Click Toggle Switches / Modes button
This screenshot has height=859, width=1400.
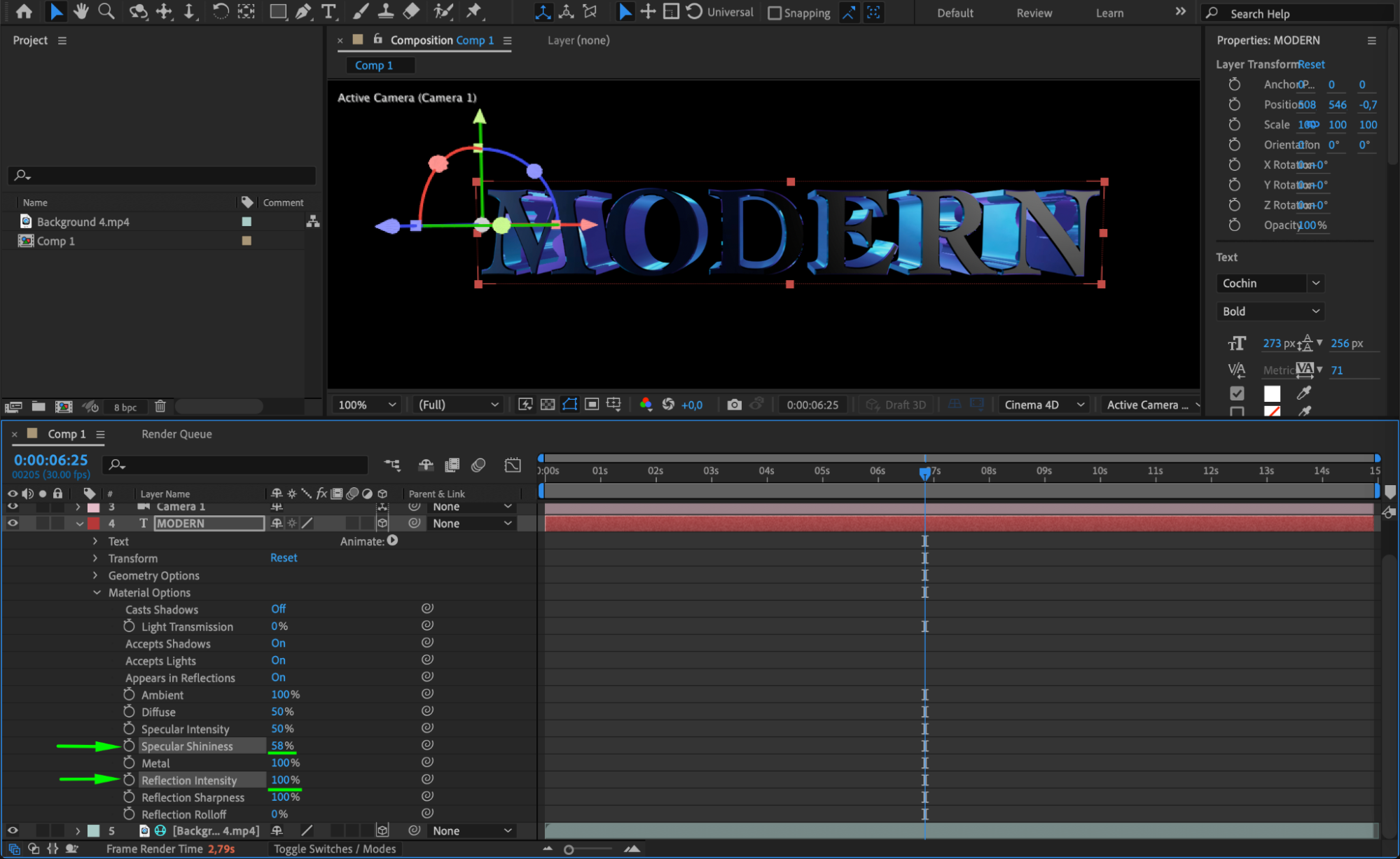coord(335,848)
